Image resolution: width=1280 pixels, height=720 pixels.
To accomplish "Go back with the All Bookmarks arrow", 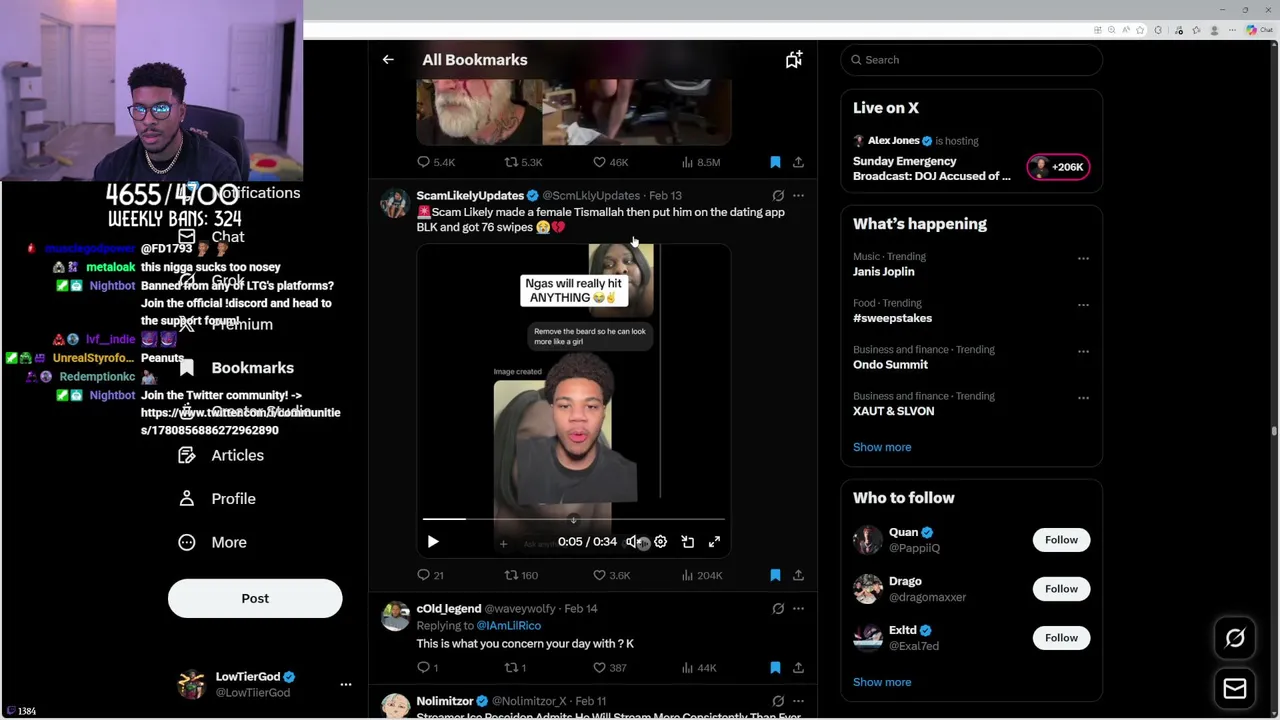I will pyautogui.click(x=388, y=60).
